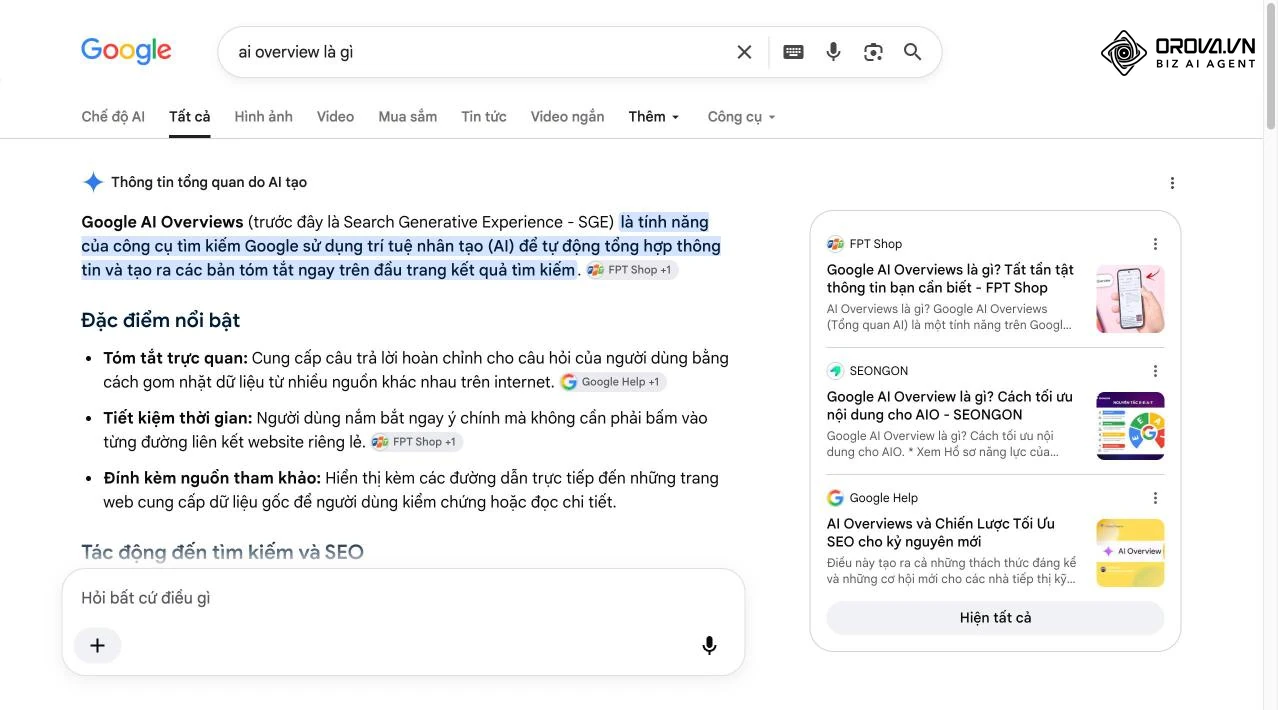Open options menu for FPT Shop source card
The height and width of the screenshot is (710, 1278).
pyautogui.click(x=1155, y=244)
